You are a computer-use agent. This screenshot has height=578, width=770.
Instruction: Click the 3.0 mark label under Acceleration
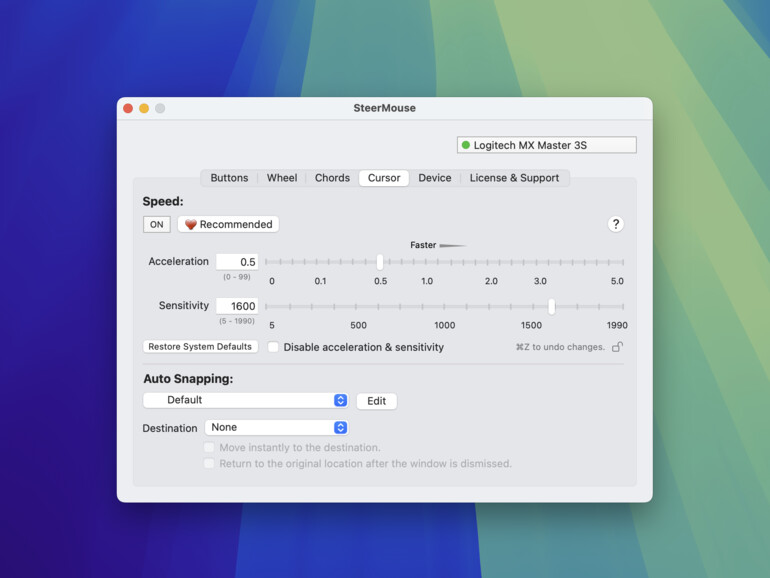pos(540,281)
